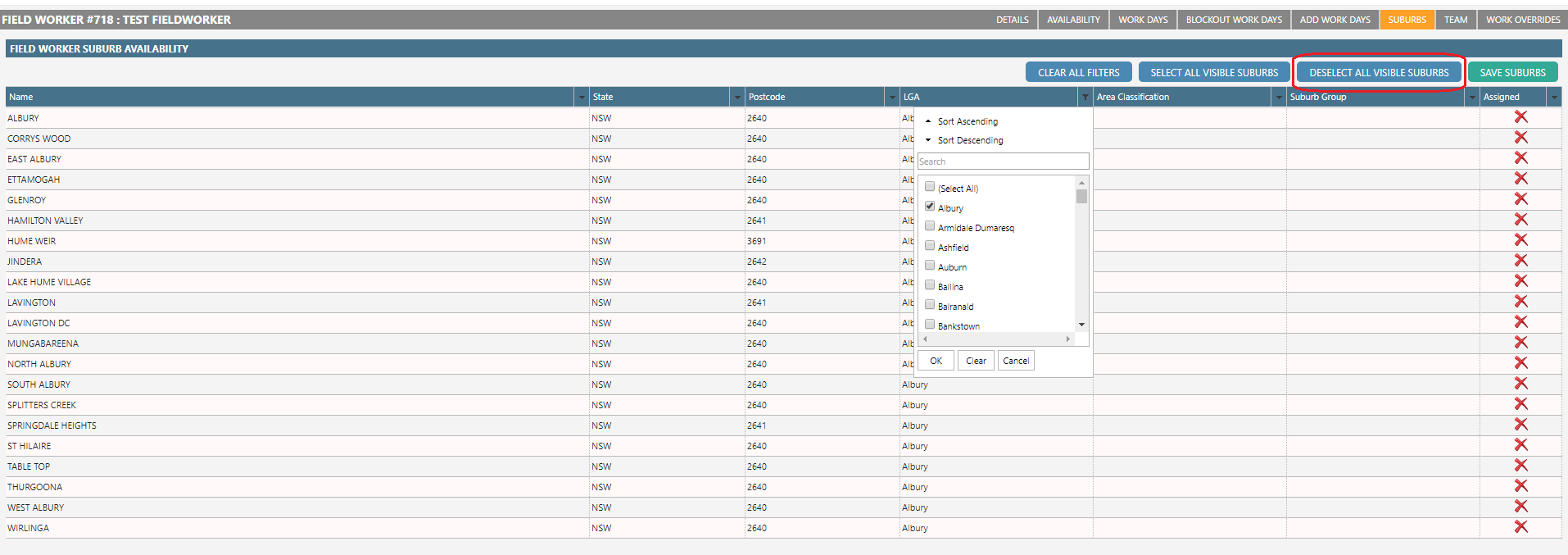Switch to the Availability tab
Screen dimensions: 1568x555
(x=1073, y=20)
